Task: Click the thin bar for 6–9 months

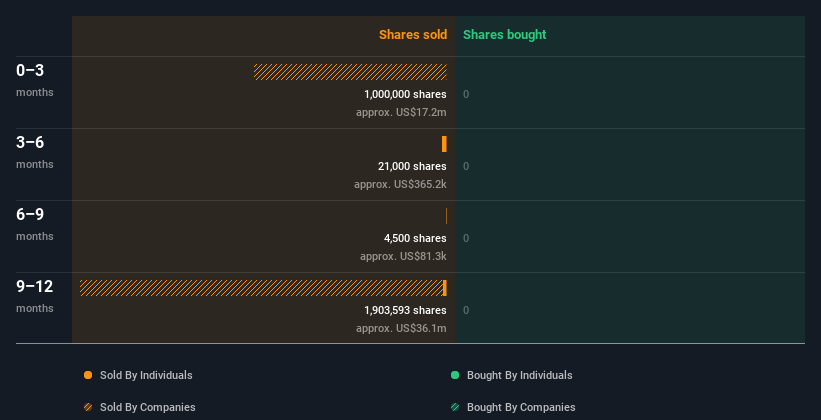Action: (x=446, y=216)
